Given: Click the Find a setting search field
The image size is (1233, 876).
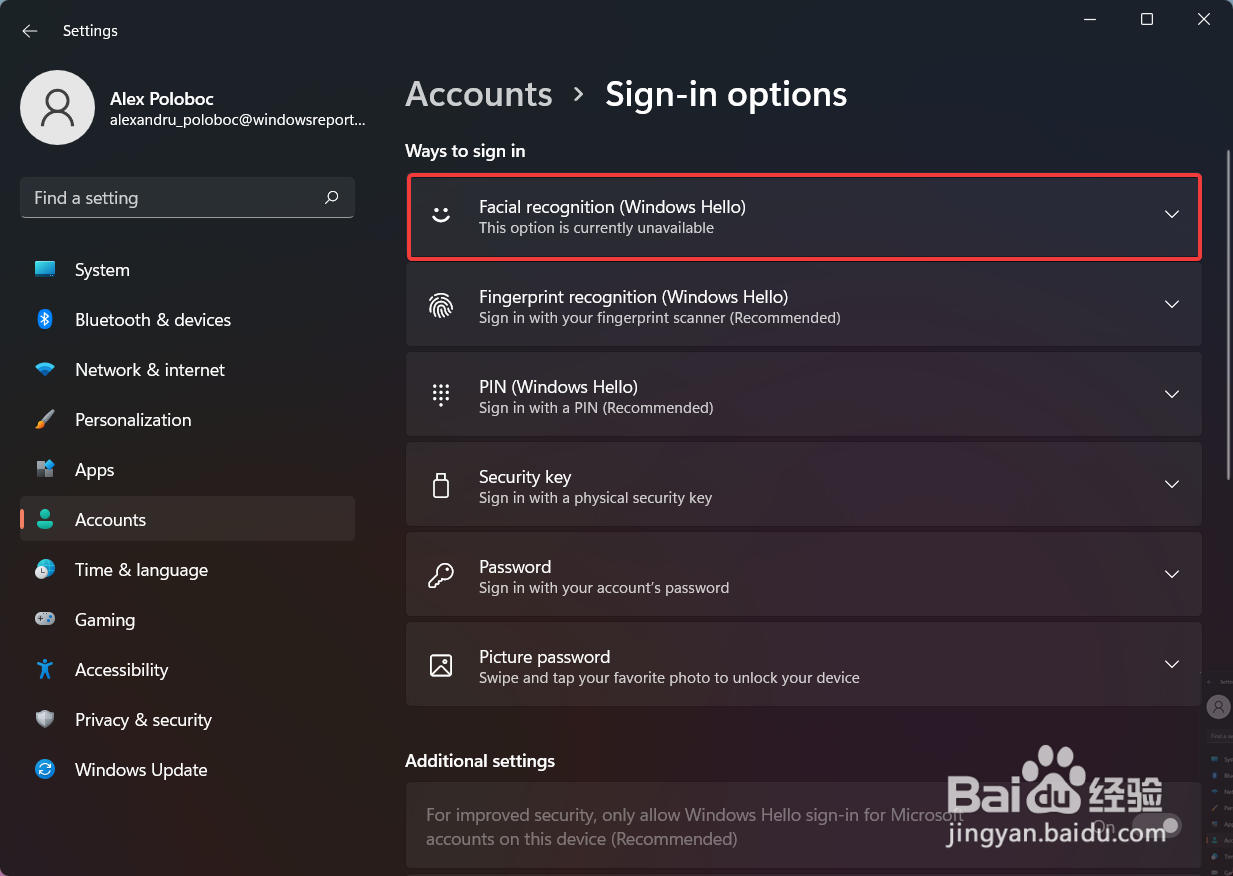Looking at the screenshot, I should point(187,198).
